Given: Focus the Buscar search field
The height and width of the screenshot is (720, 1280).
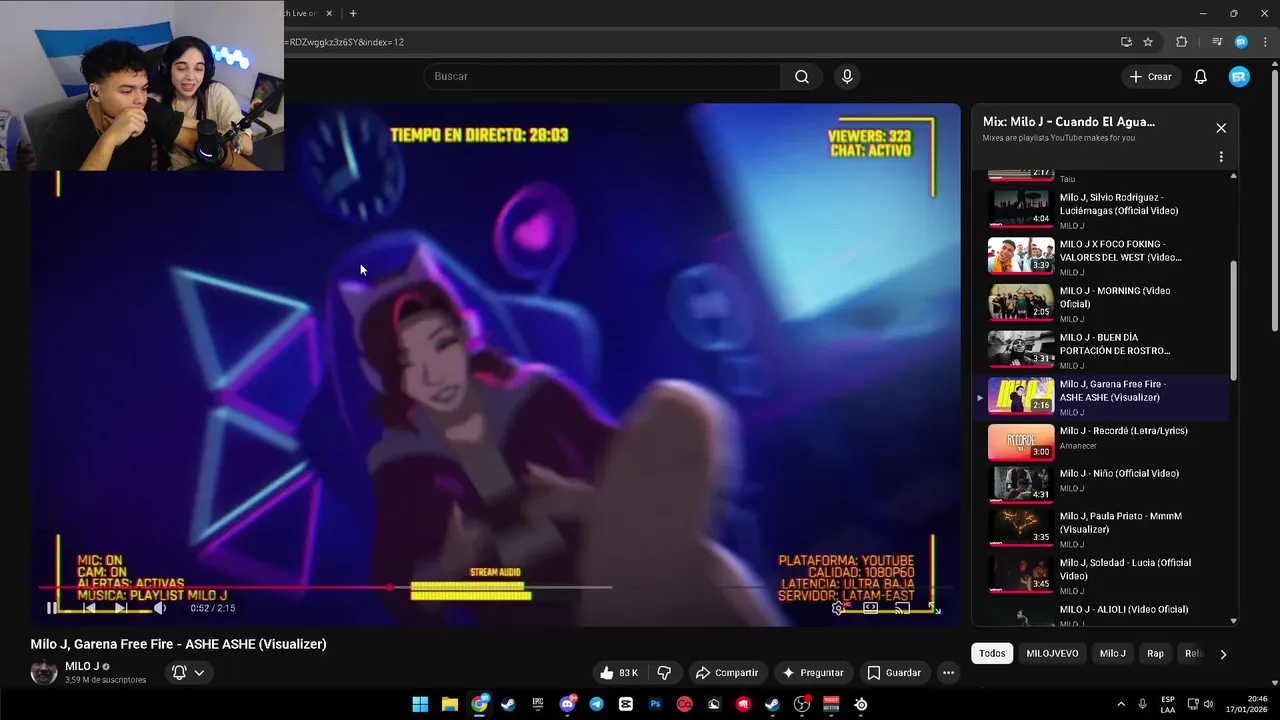Looking at the screenshot, I should pos(603,77).
